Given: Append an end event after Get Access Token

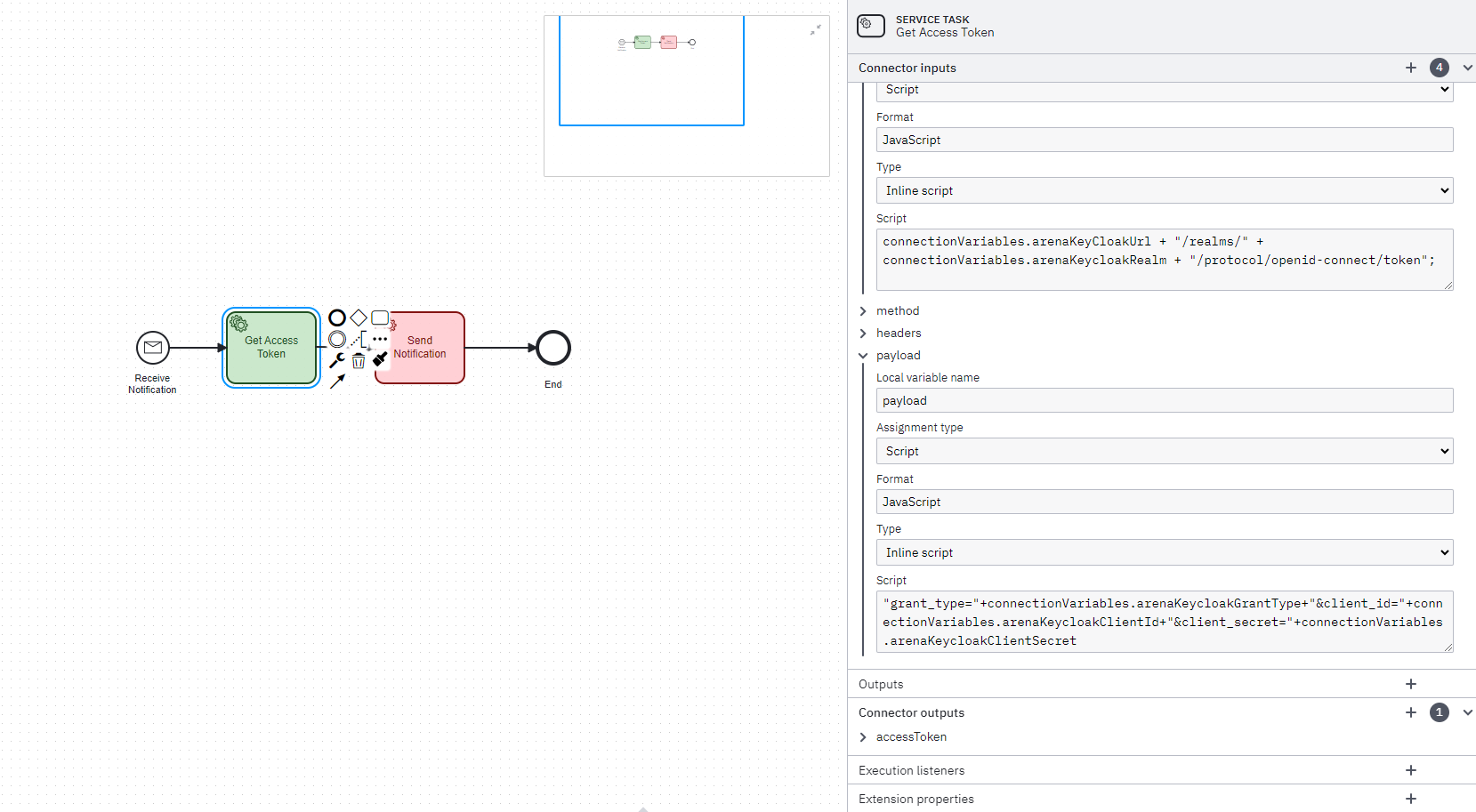Looking at the screenshot, I should coord(337,318).
